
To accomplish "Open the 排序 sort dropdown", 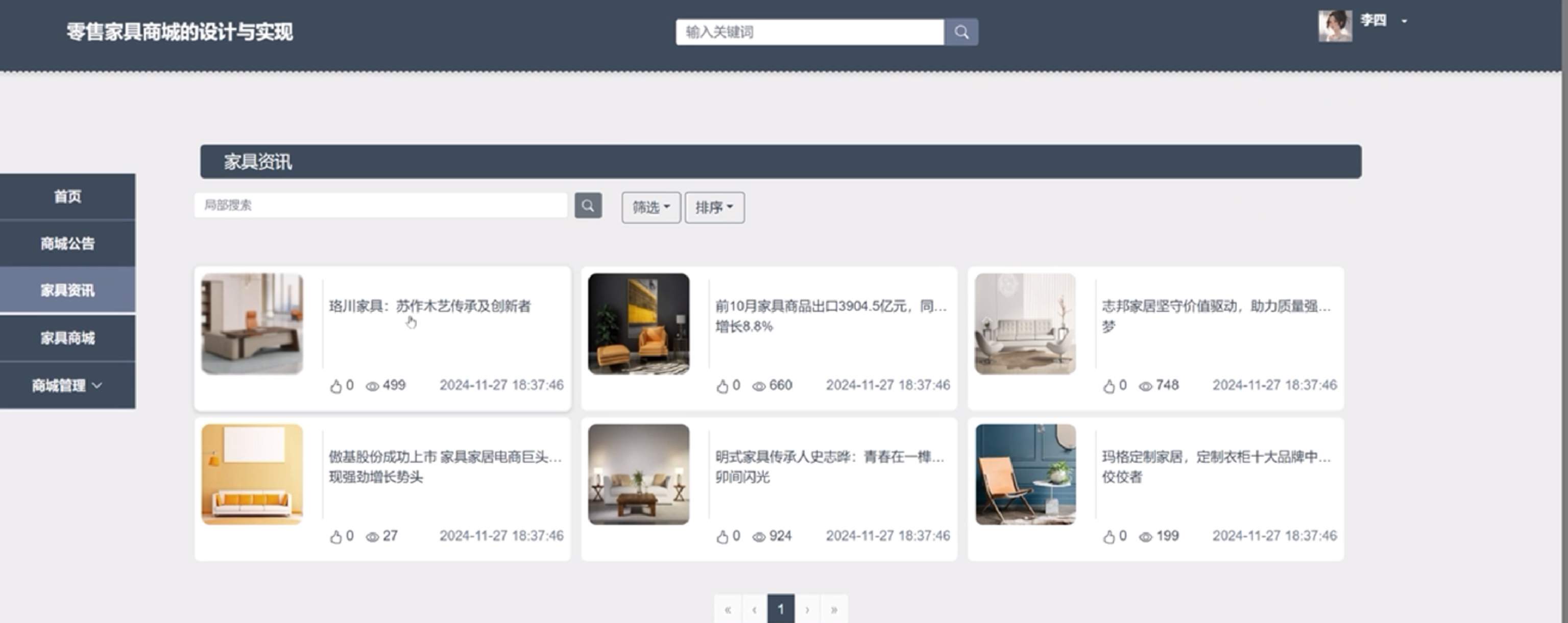I will pos(714,208).
